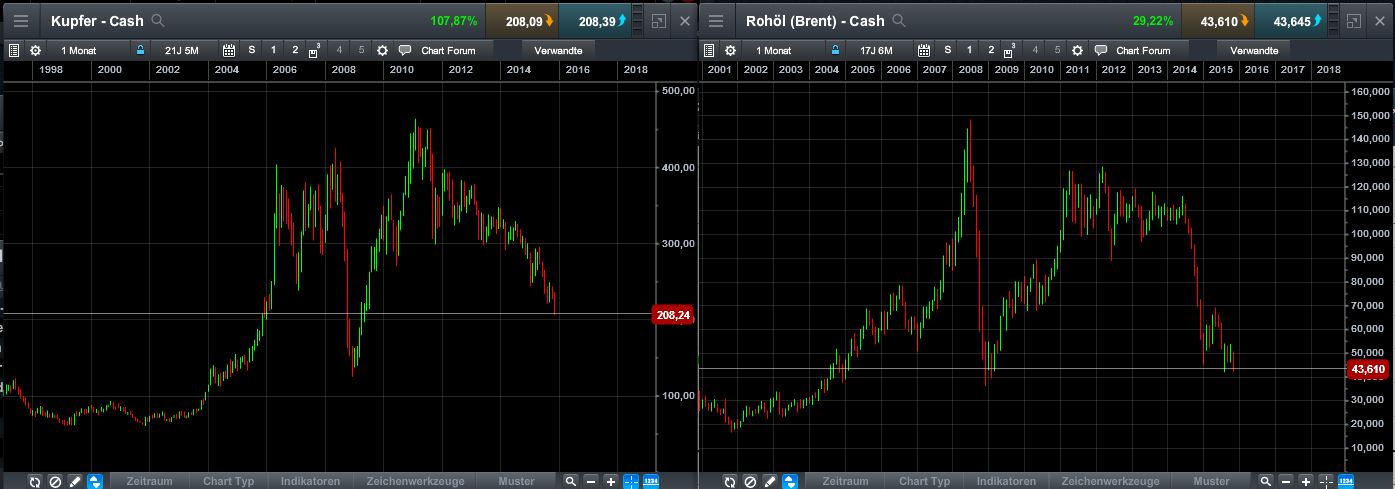
Task: Open the layout gear settings on Kupfer chart
Action: (x=382, y=50)
